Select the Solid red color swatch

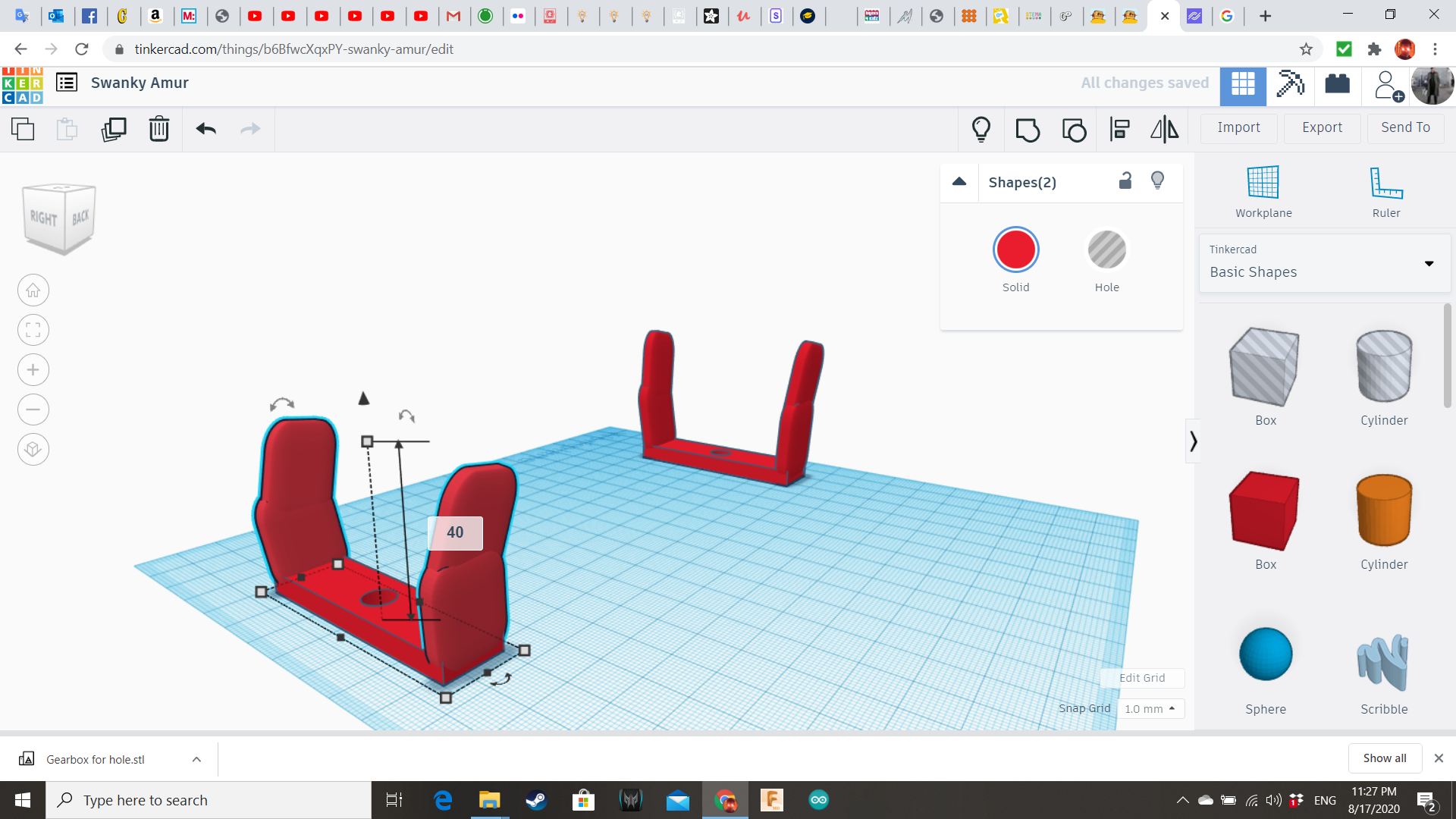(x=1015, y=249)
